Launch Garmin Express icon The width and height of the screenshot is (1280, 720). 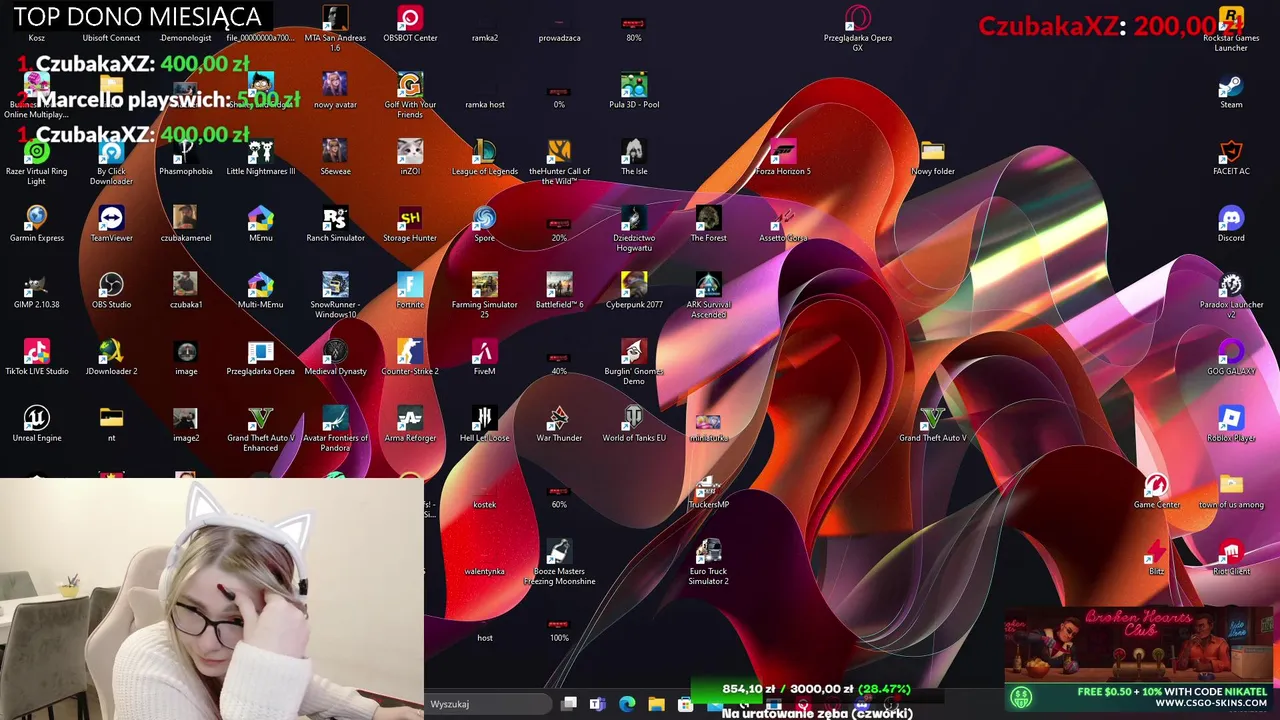[x=37, y=219]
